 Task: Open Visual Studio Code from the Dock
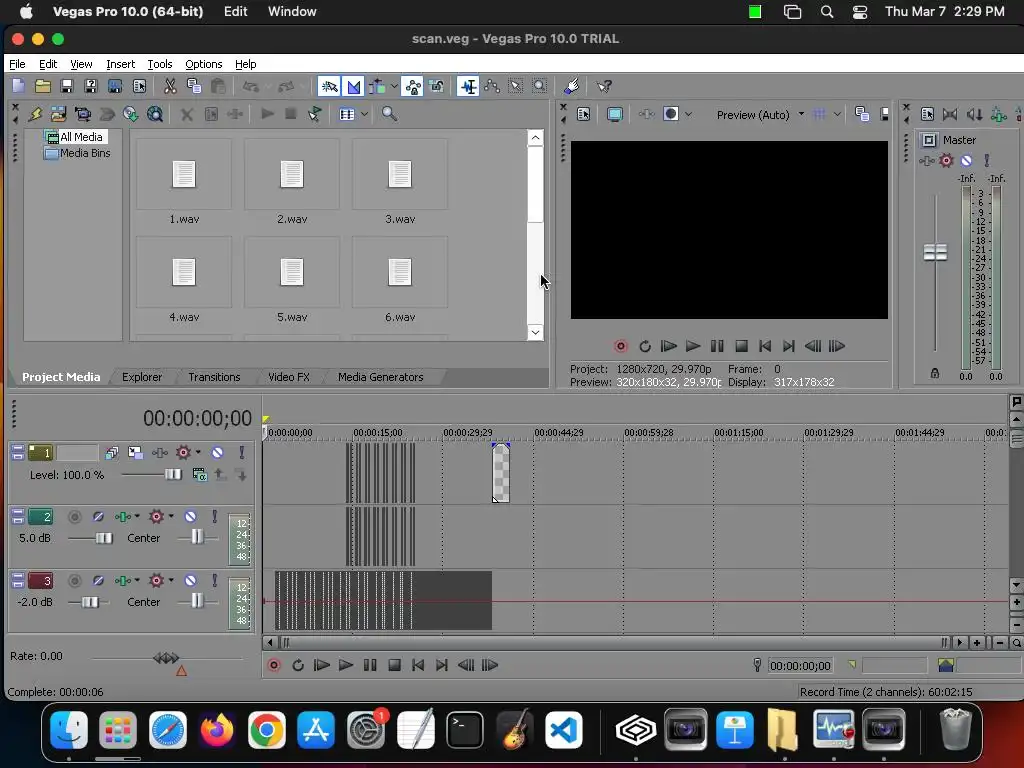564,729
